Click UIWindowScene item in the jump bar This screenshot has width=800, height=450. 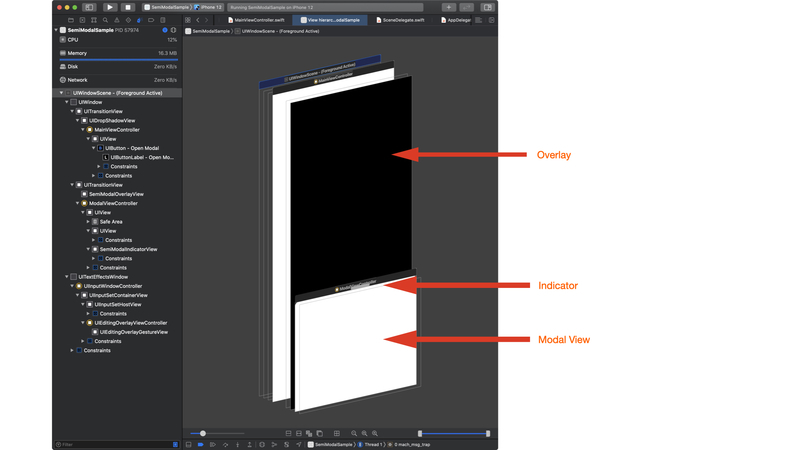pyautogui.click(x=277, y=31)
